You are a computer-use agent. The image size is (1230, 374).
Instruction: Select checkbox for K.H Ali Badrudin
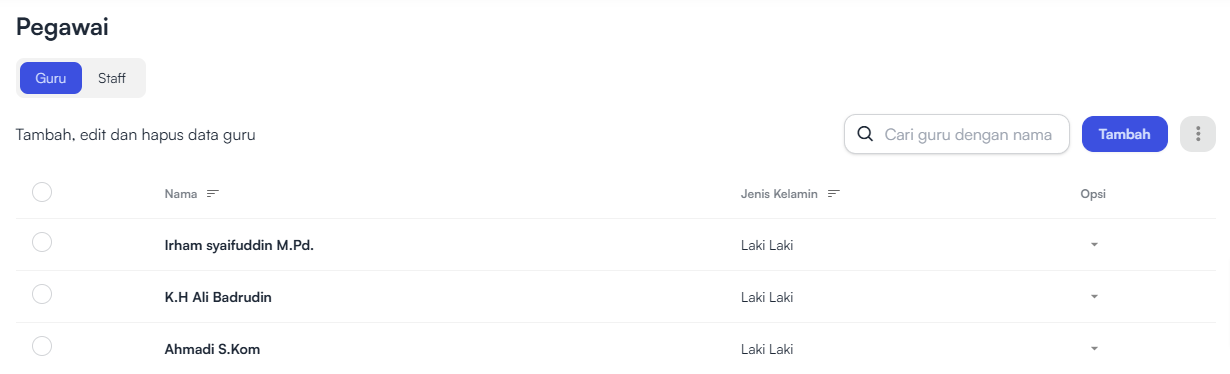(x=42, y=294)
